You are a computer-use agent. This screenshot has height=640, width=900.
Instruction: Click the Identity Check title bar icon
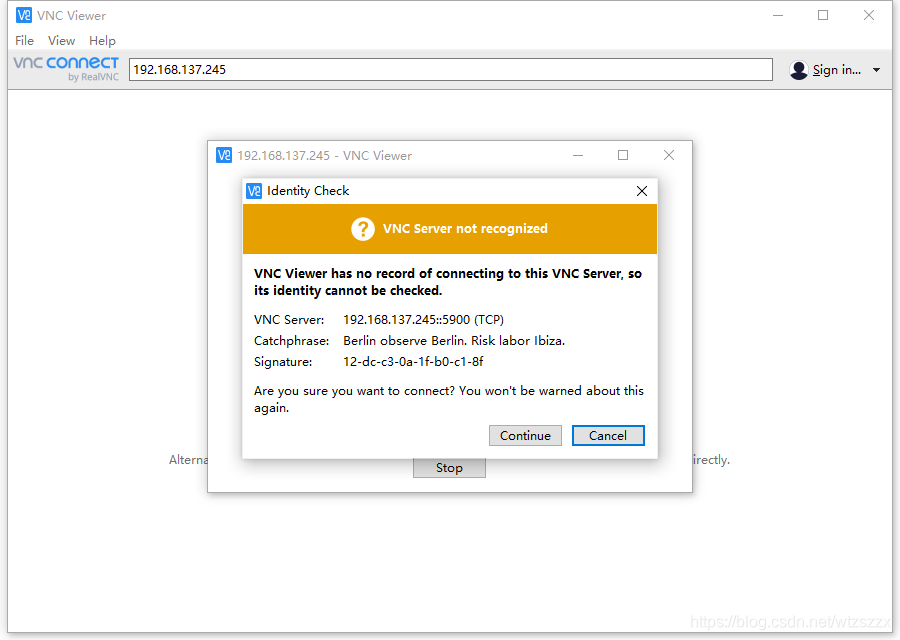254,191
